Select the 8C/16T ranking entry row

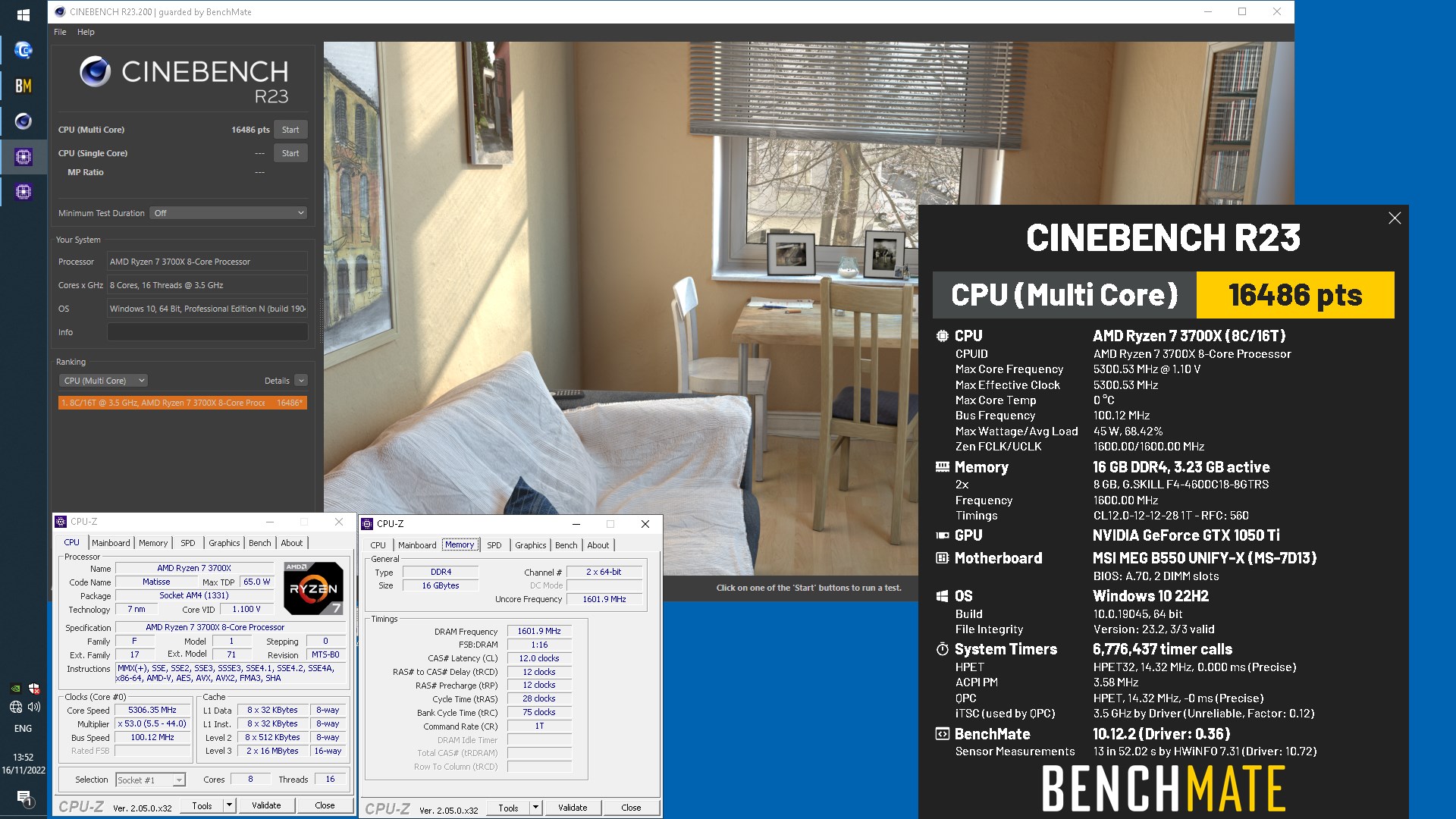[x=182, y=403]
